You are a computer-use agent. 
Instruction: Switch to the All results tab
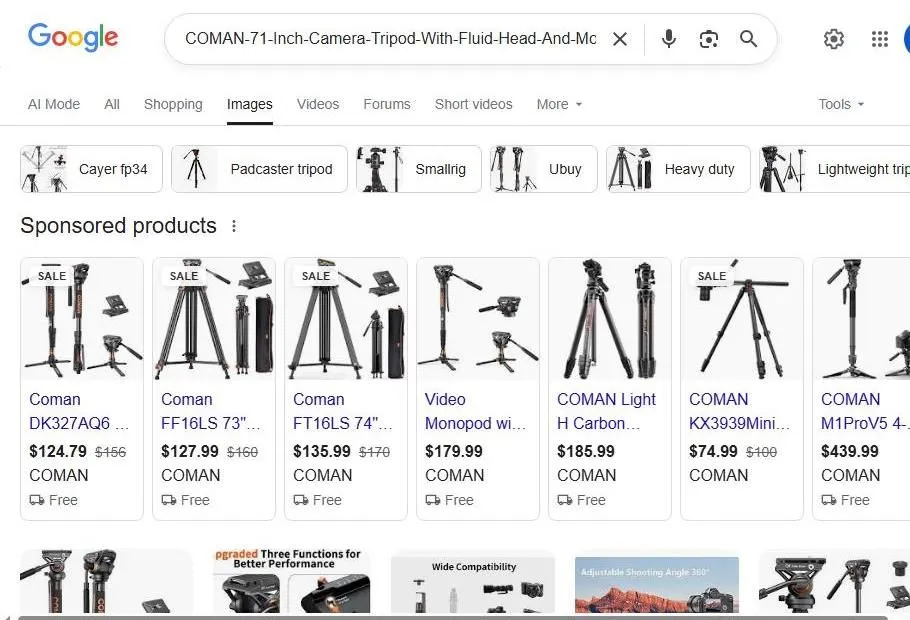[x=112, y=104]
